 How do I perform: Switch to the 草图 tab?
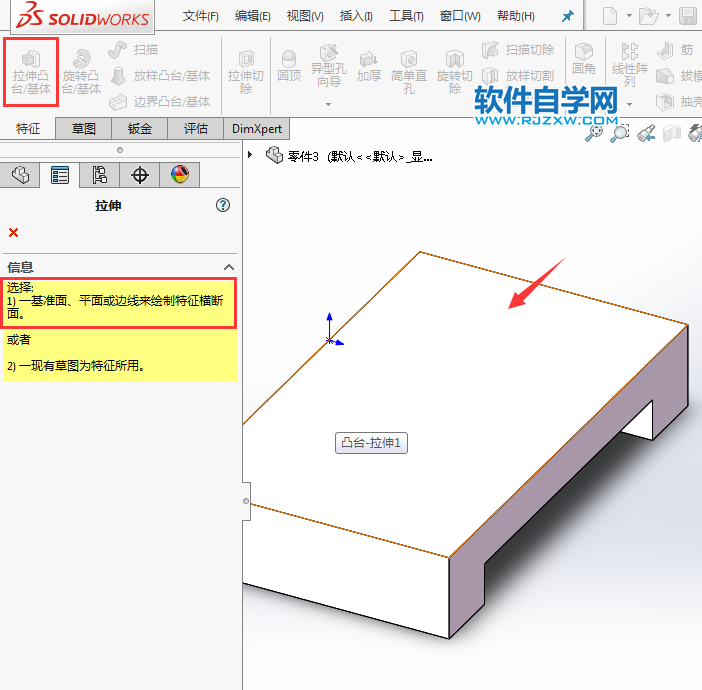83,128
